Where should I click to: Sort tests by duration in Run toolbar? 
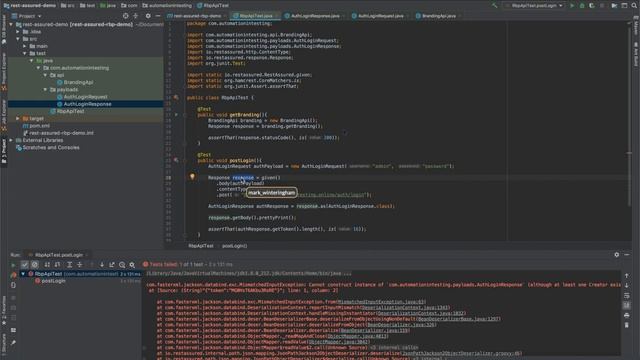(x=58, y=265)
